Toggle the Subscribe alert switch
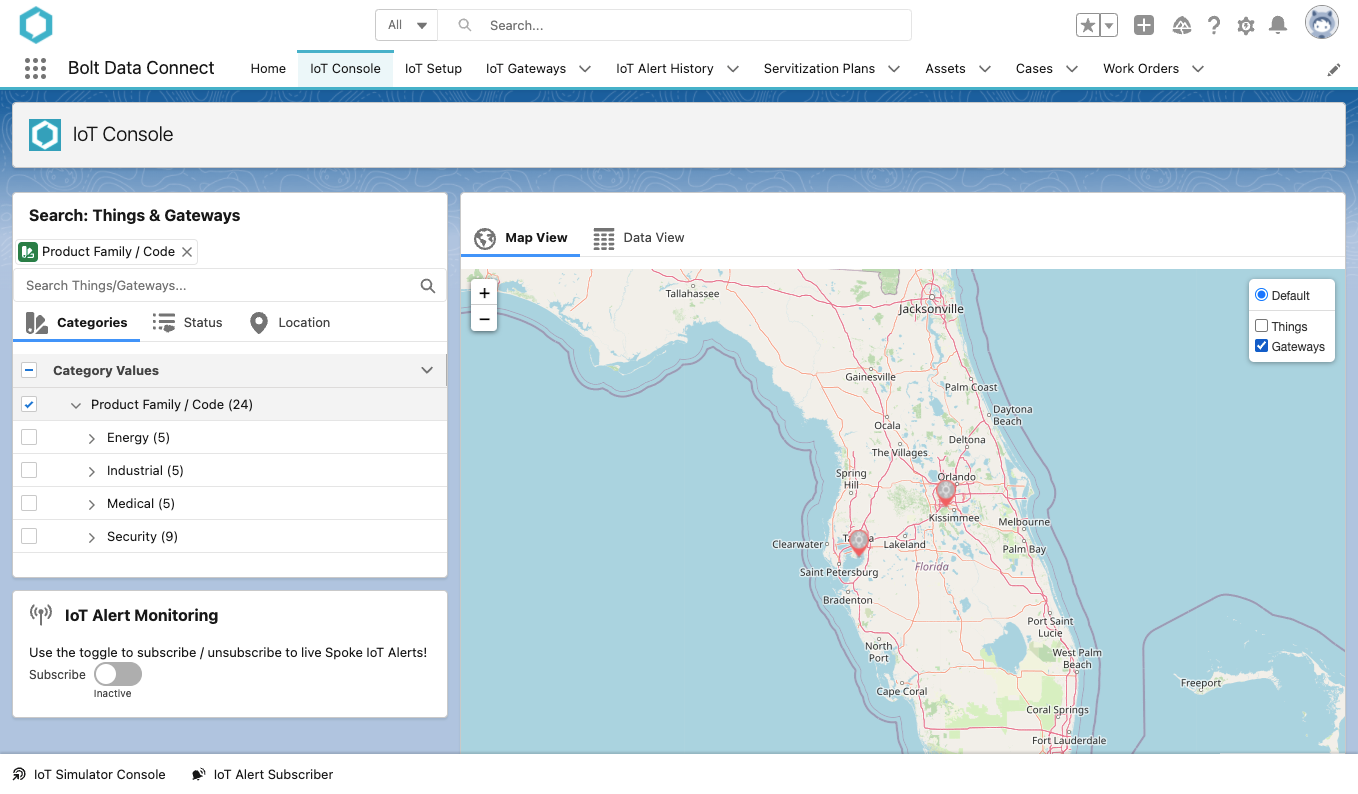Screen dimensions: 1358x794 [118, 674]
